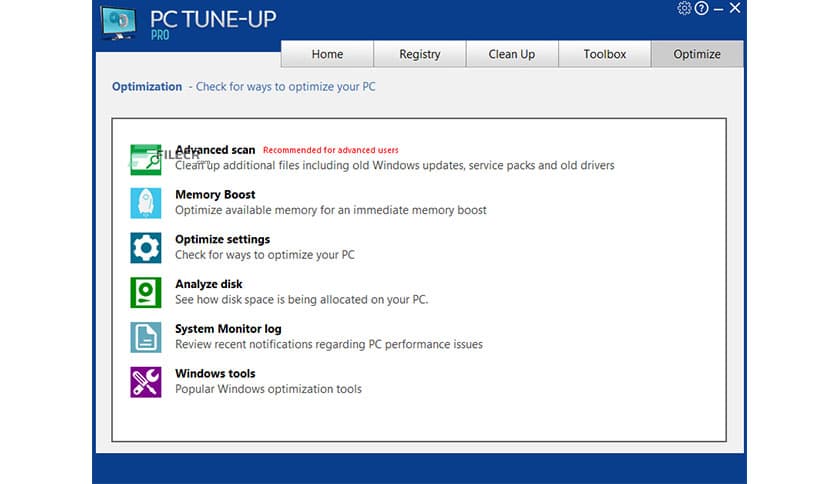836x484 pixels.
Task: Start Analyze disk
Action: [209, 284]
